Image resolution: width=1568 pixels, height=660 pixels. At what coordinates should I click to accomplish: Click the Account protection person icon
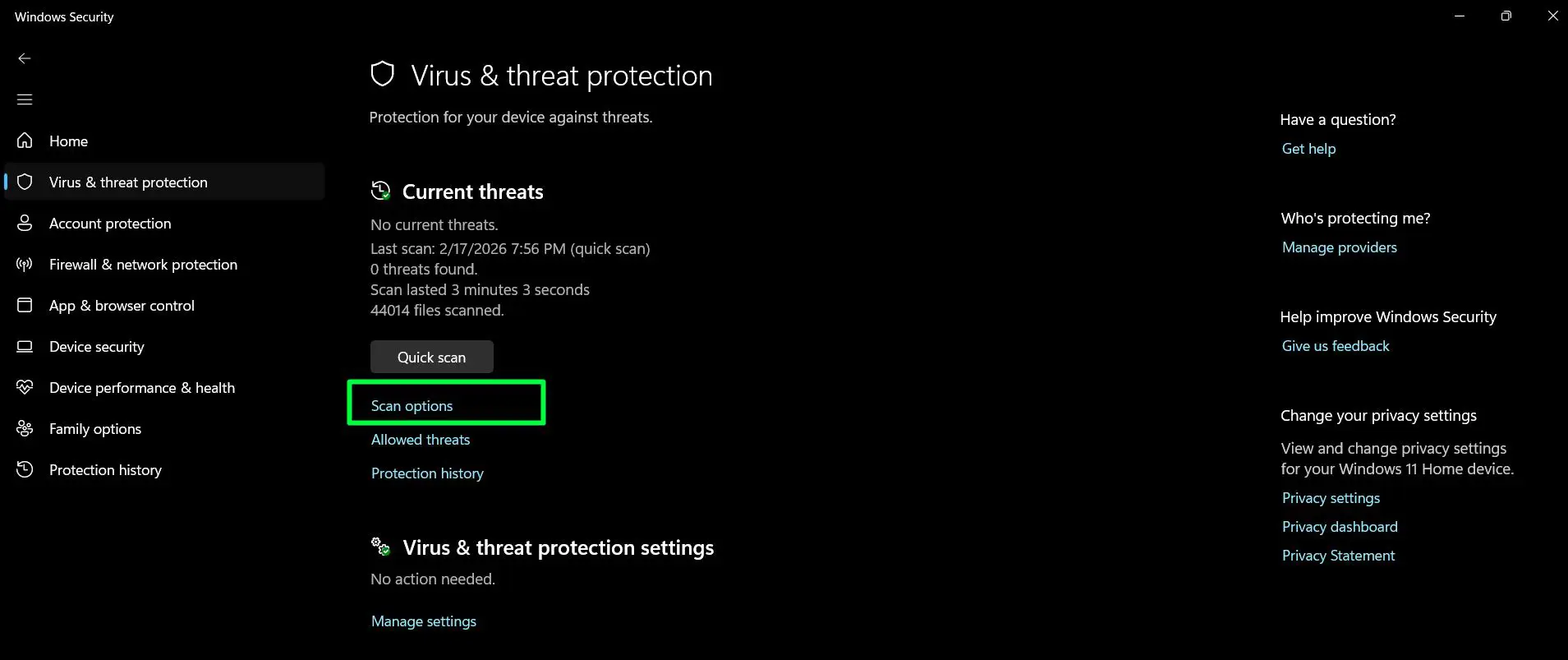(25, 223)
